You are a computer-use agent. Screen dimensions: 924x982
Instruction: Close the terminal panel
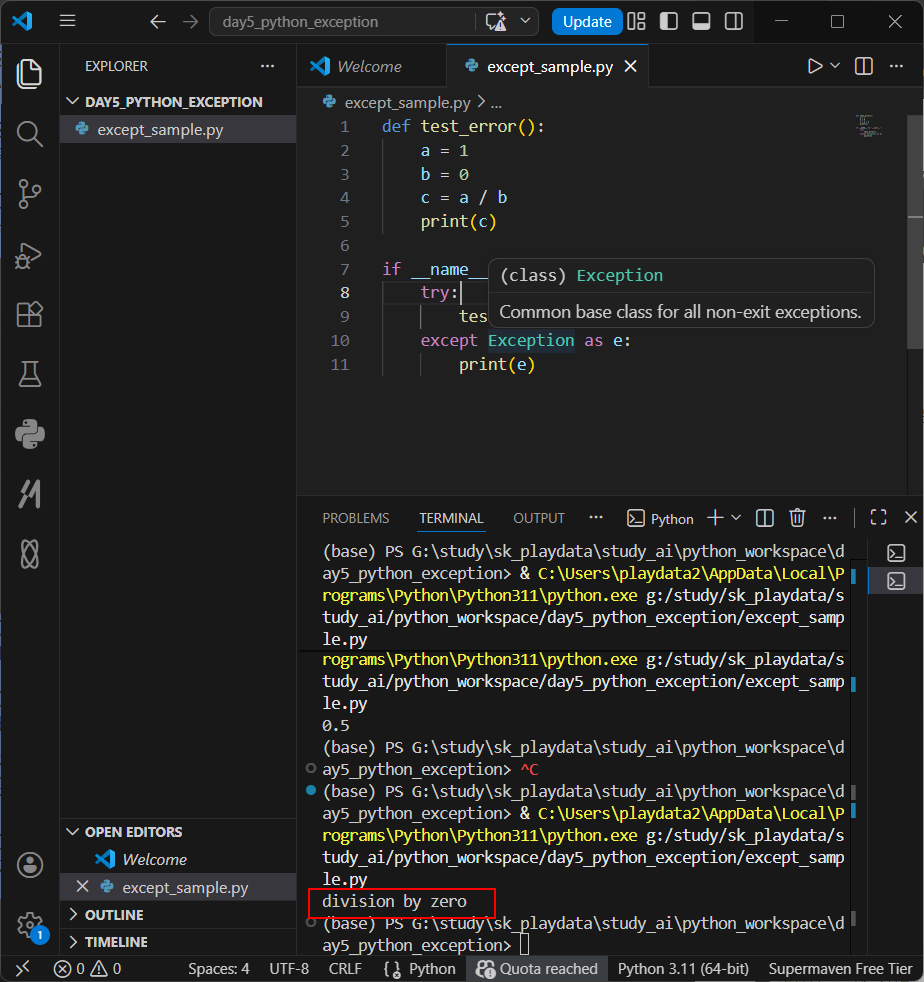pyautogui.click(x=911, y=517)
